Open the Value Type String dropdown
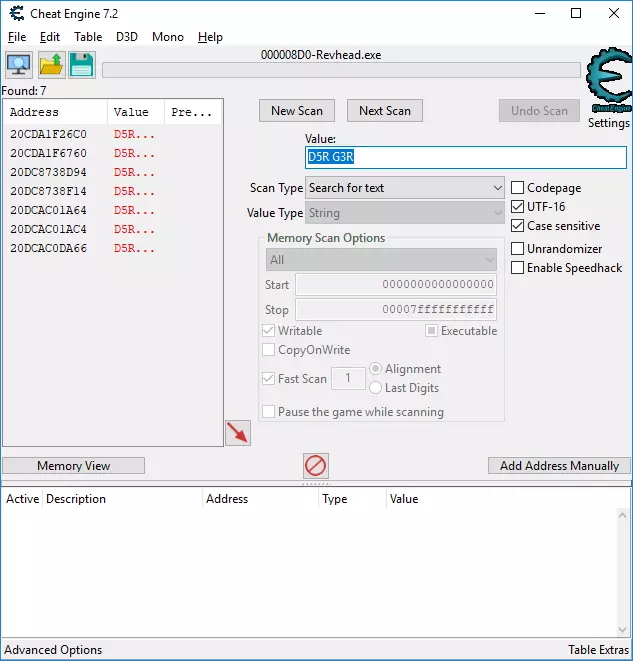Image resolution: width=633 pixels, height=661 pixels. (405, 213)
